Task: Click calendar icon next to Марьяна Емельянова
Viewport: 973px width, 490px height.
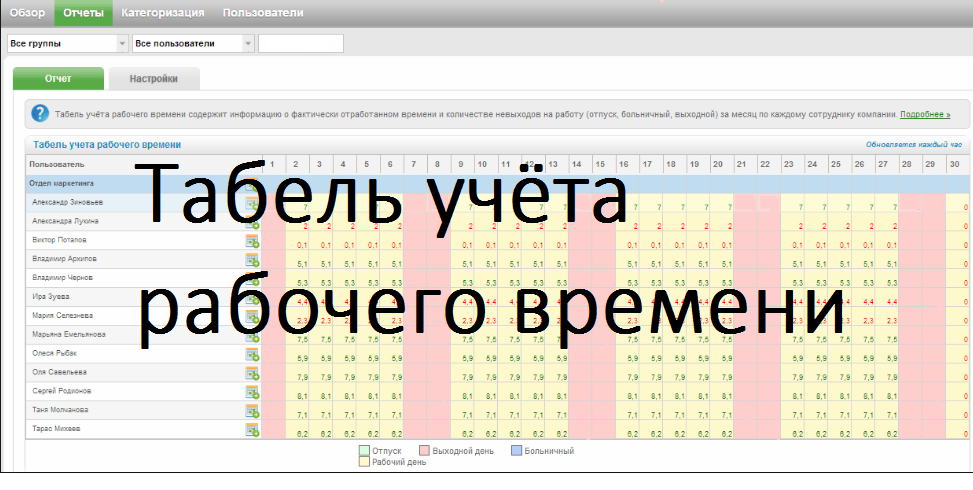Action: (x=253, y=336)
